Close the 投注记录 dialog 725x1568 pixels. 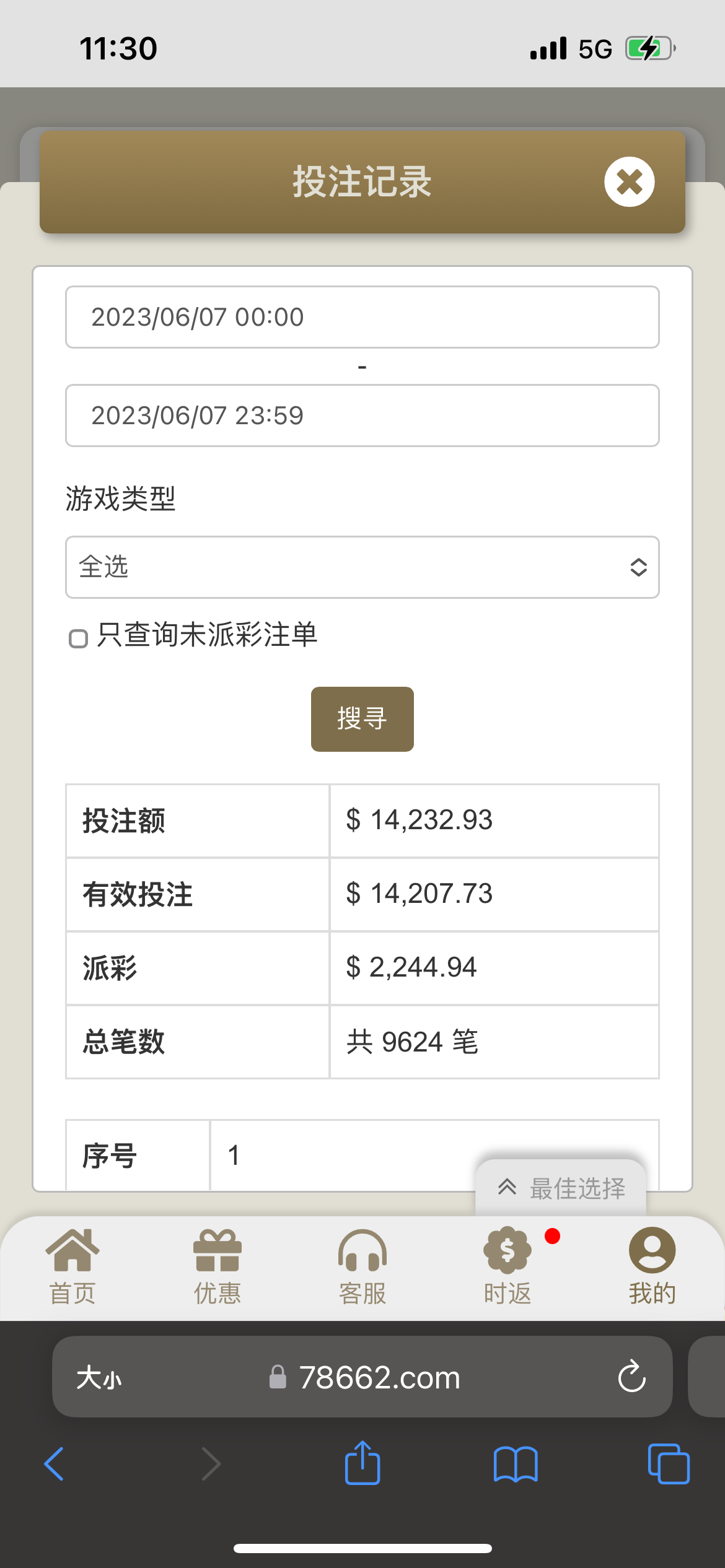pyautogui.click(x=629, y=182)
